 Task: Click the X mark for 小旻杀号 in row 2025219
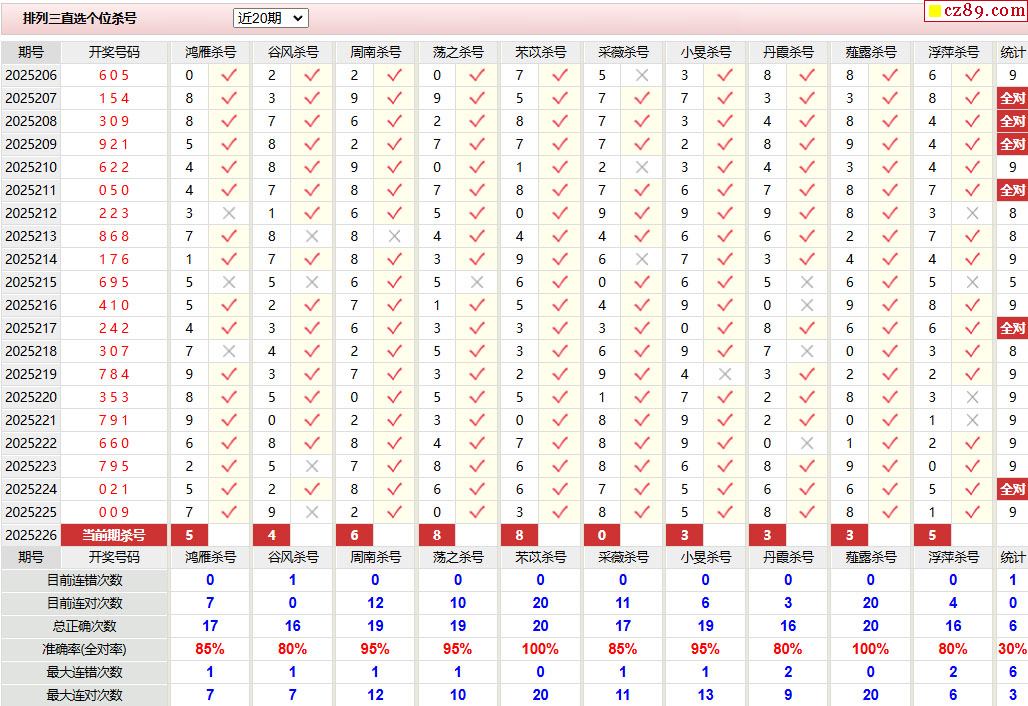[x=724, y=374]
